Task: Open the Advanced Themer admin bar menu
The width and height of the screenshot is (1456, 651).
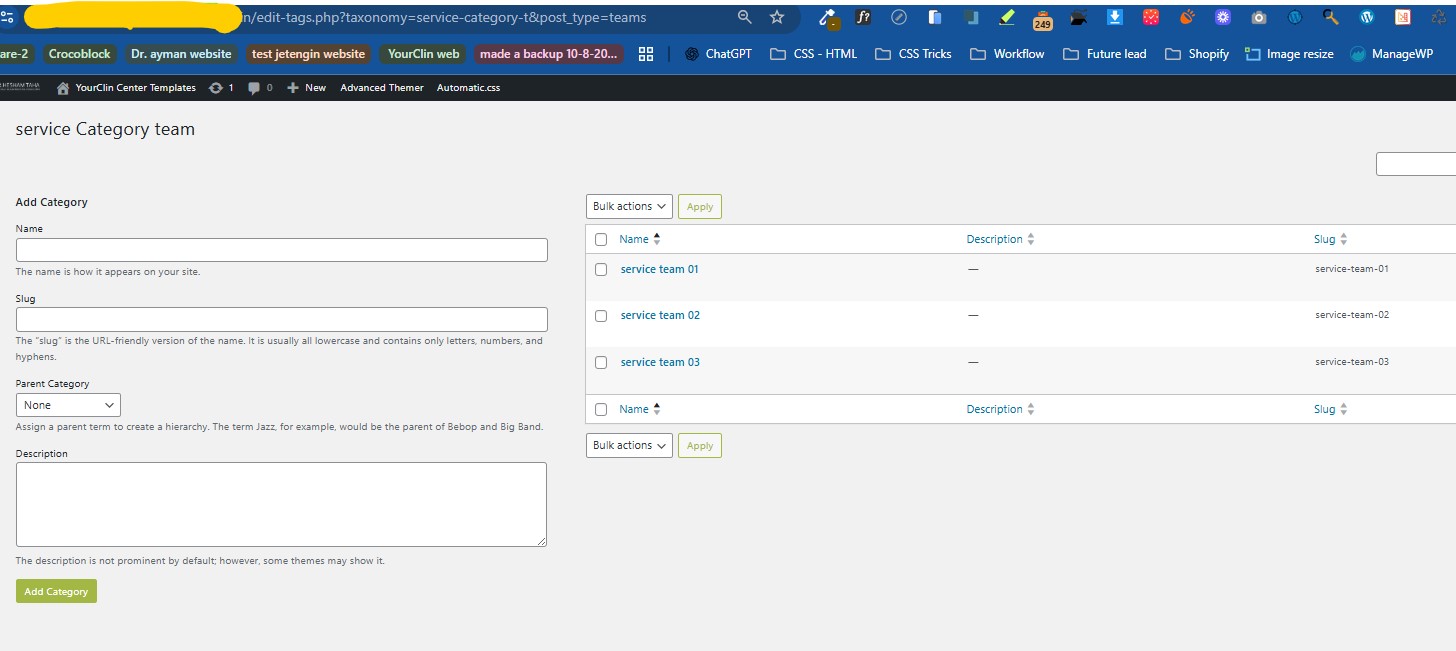Action: tap(382, 88)
